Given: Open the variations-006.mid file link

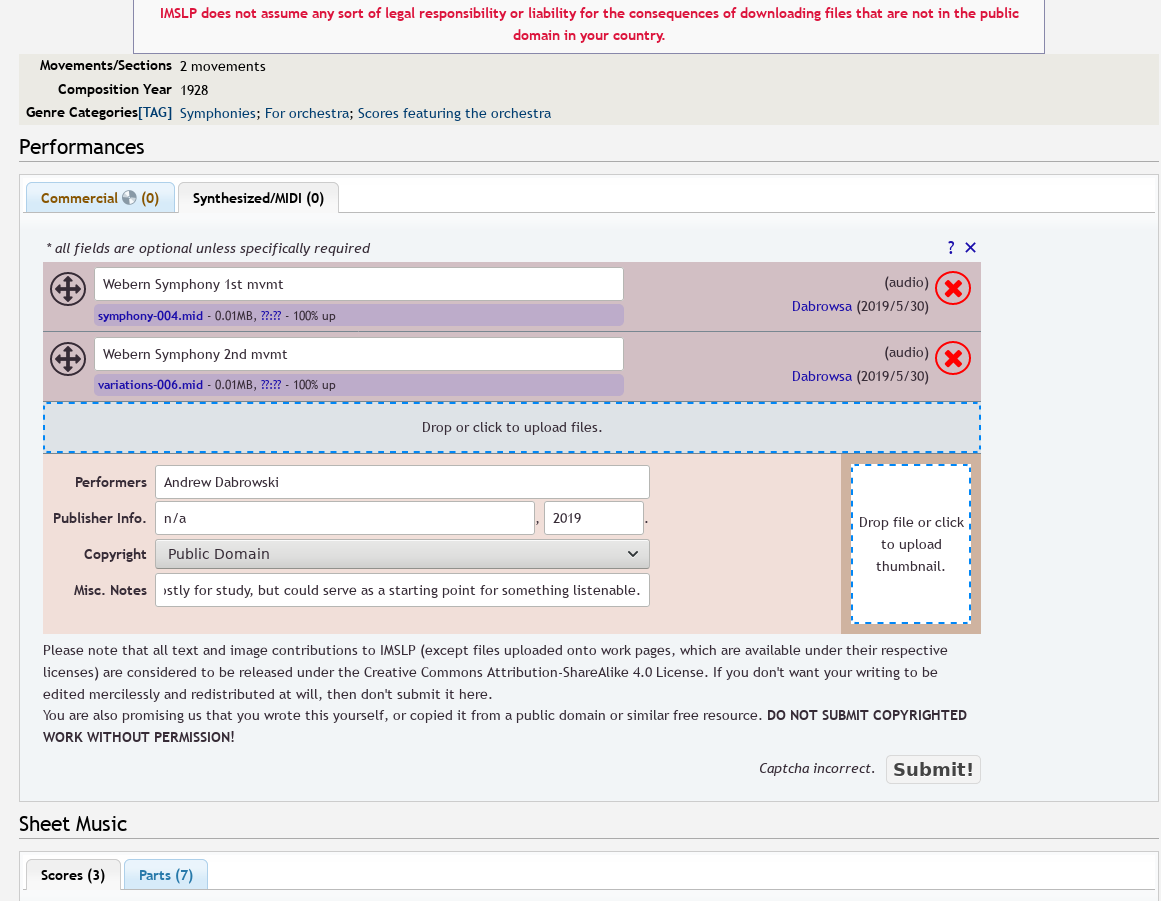Looking at the screenshot, I should point(150,385).
